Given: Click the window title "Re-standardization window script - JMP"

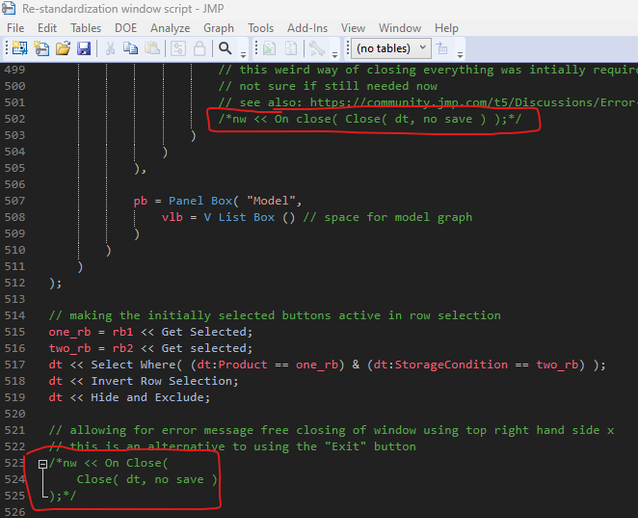Looking at the screenshot, I should [123, 9].
